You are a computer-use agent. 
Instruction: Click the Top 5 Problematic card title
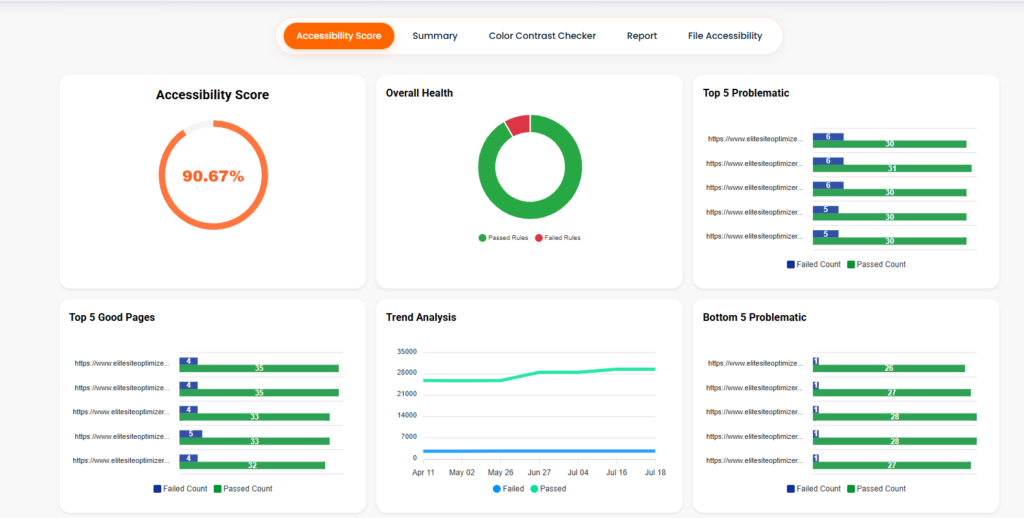[746, 93]
